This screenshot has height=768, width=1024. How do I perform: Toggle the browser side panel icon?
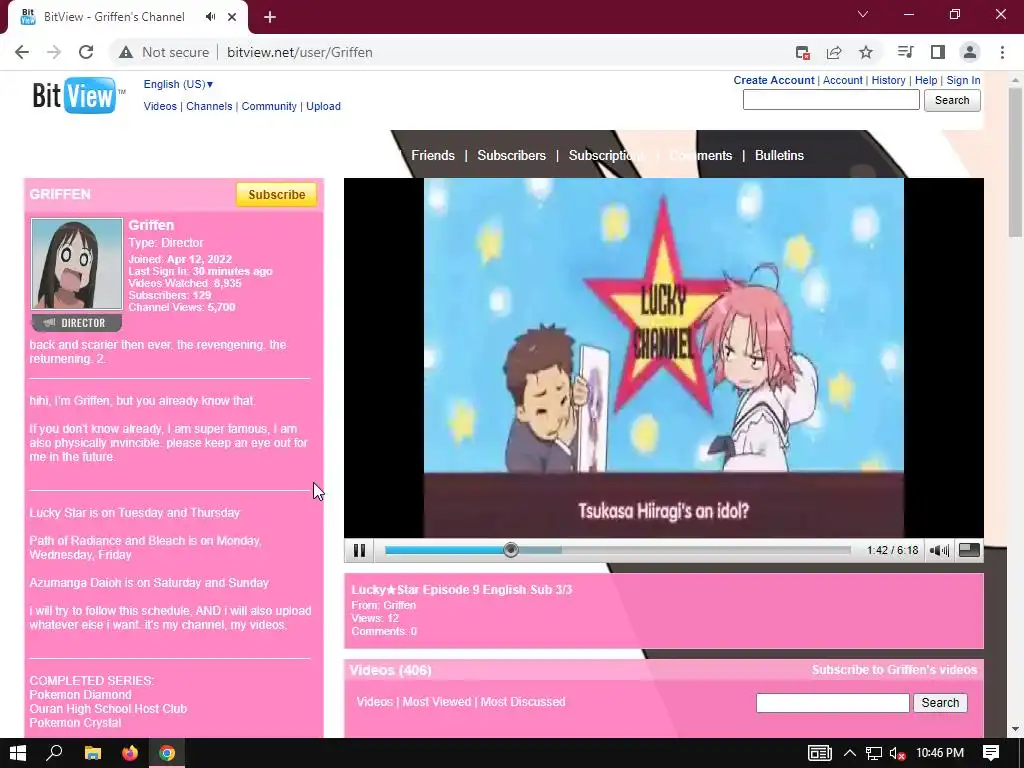click(938, 52)
